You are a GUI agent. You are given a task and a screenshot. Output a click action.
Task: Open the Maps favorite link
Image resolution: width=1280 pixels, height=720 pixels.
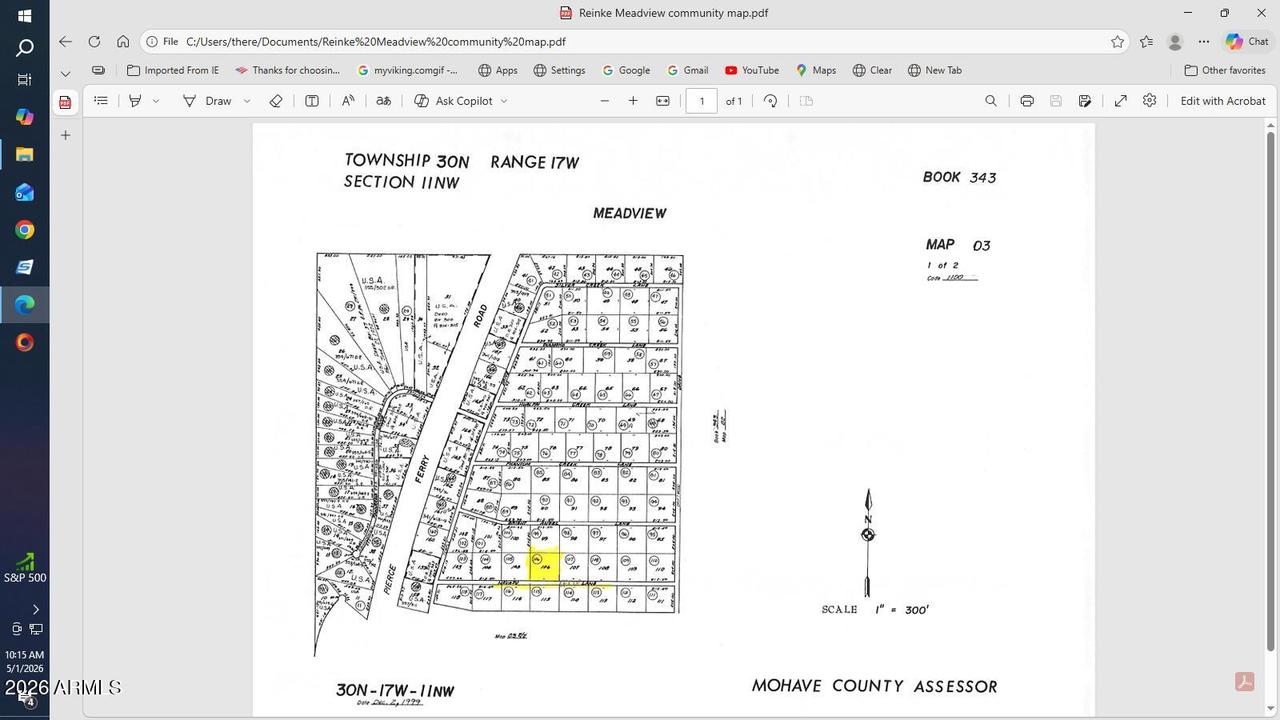(x=816, y=70)
